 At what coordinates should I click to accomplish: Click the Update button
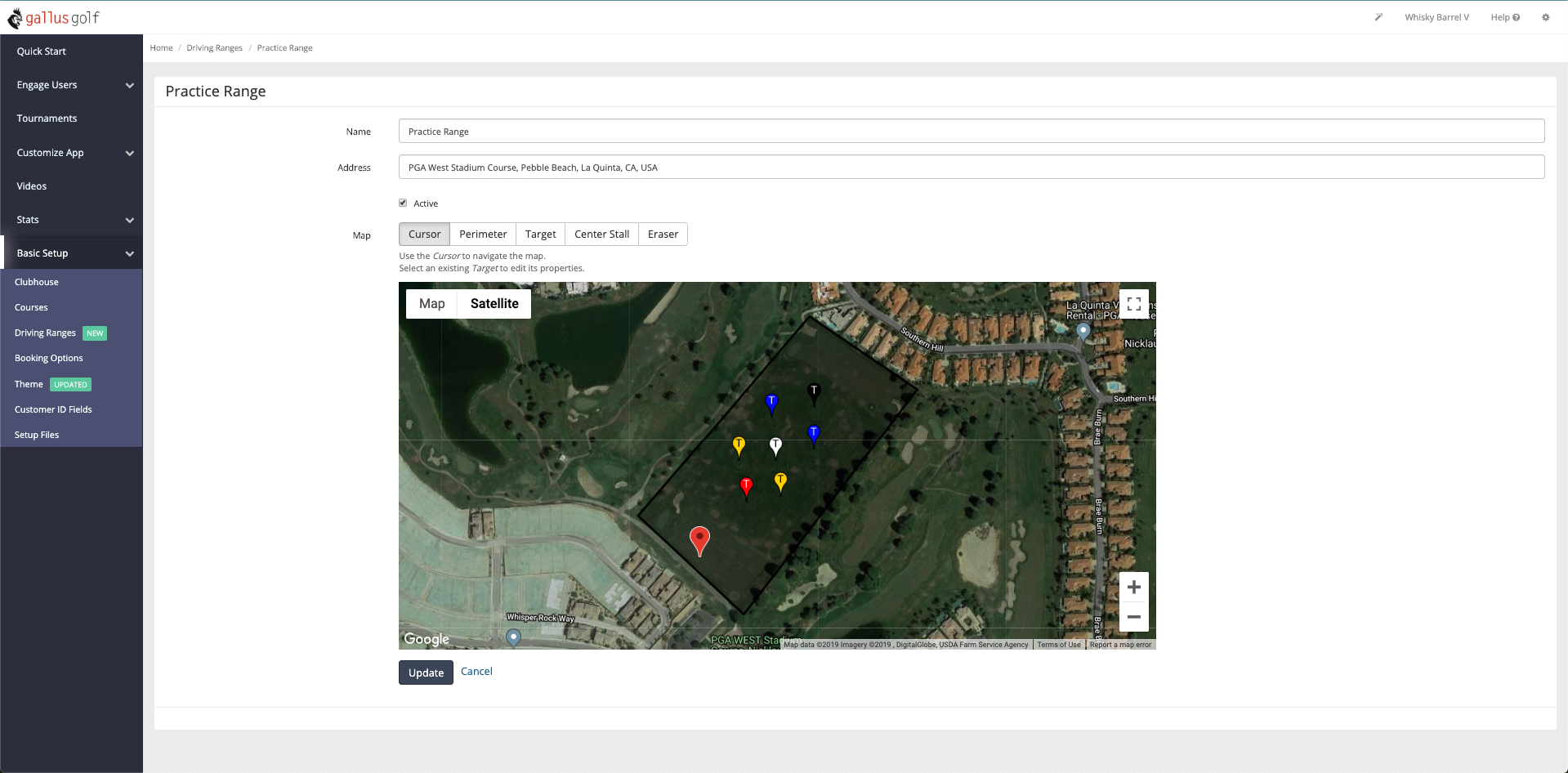click(426, 672)
